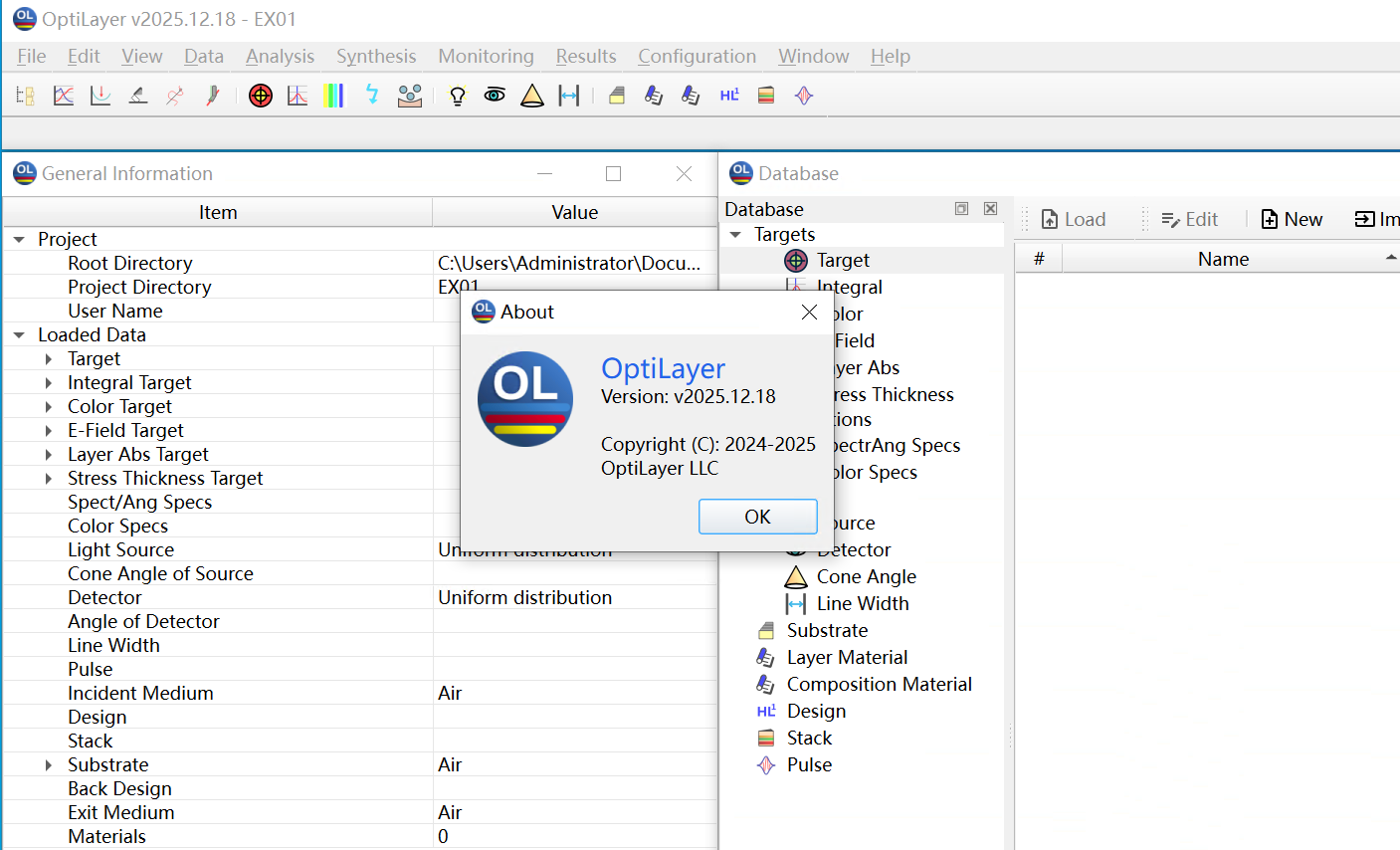This screenshot has width=1400, height=850.
Task: Open the Synthesis menu
Action: coord(376,57)
